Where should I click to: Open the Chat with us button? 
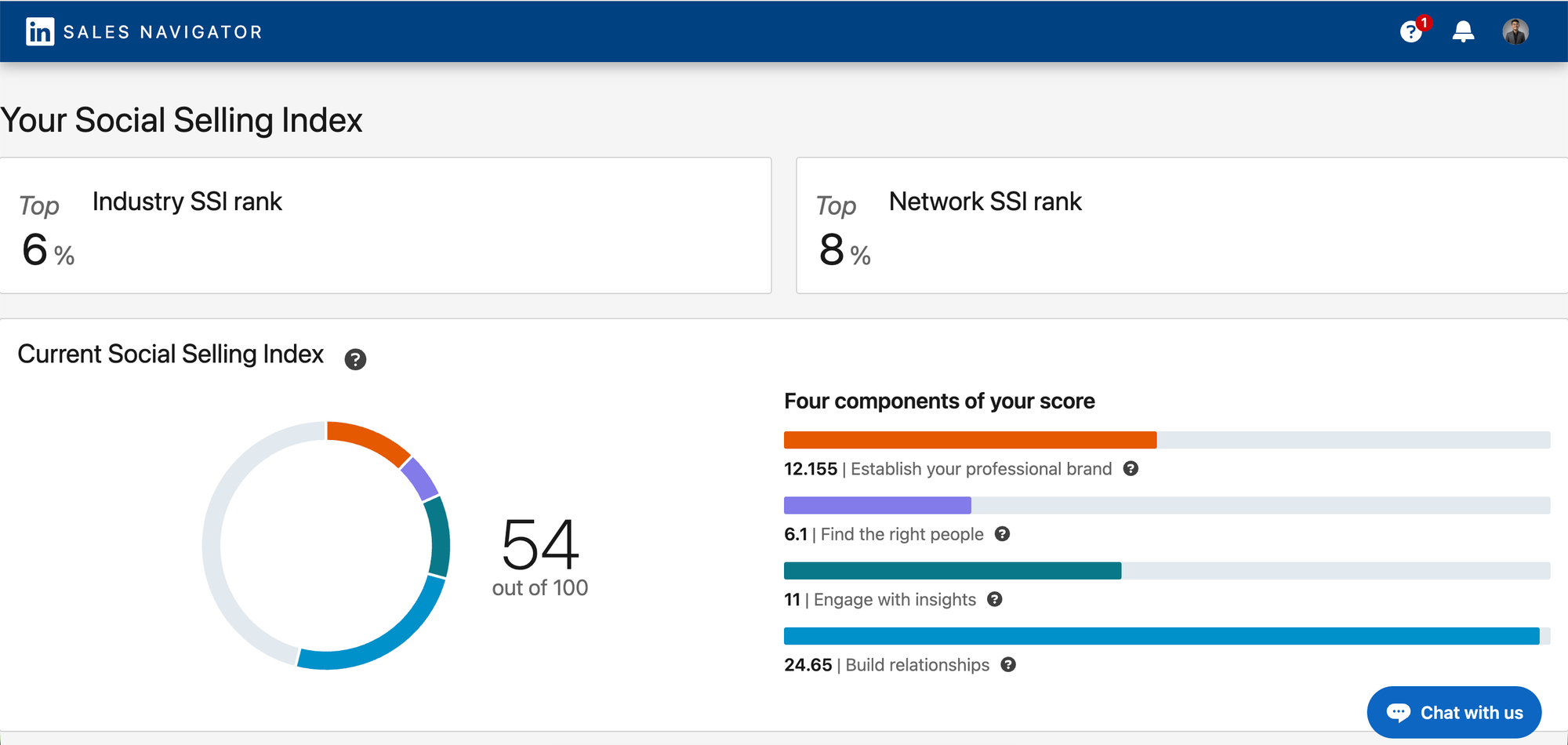[1454, 712]
